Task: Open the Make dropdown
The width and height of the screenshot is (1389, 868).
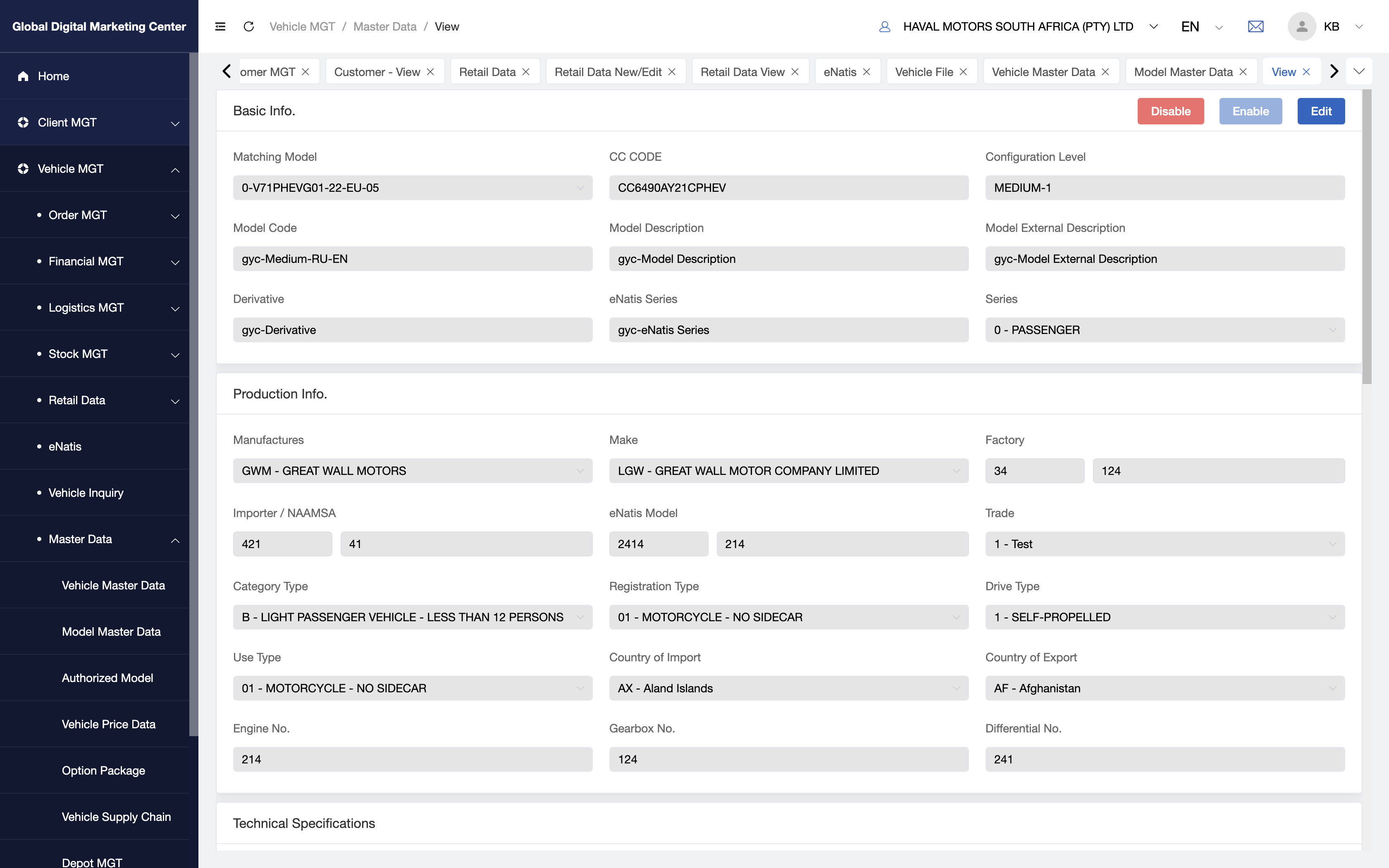Action: [789, 471]
